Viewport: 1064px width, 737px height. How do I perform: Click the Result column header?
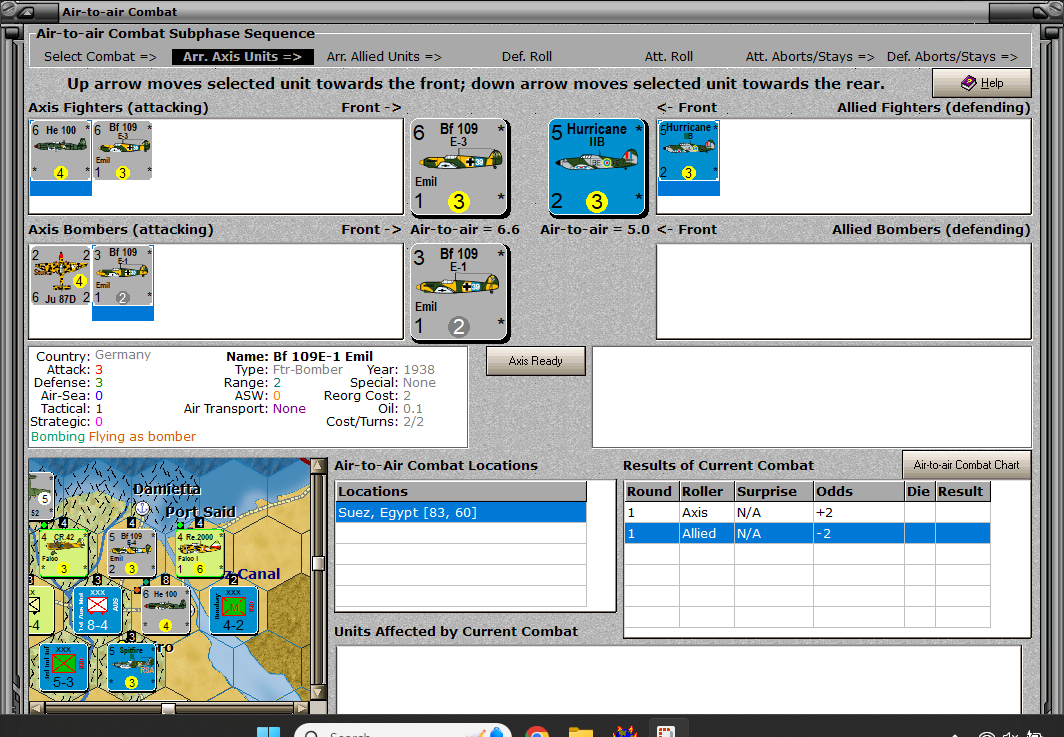[x=963, y=491]
